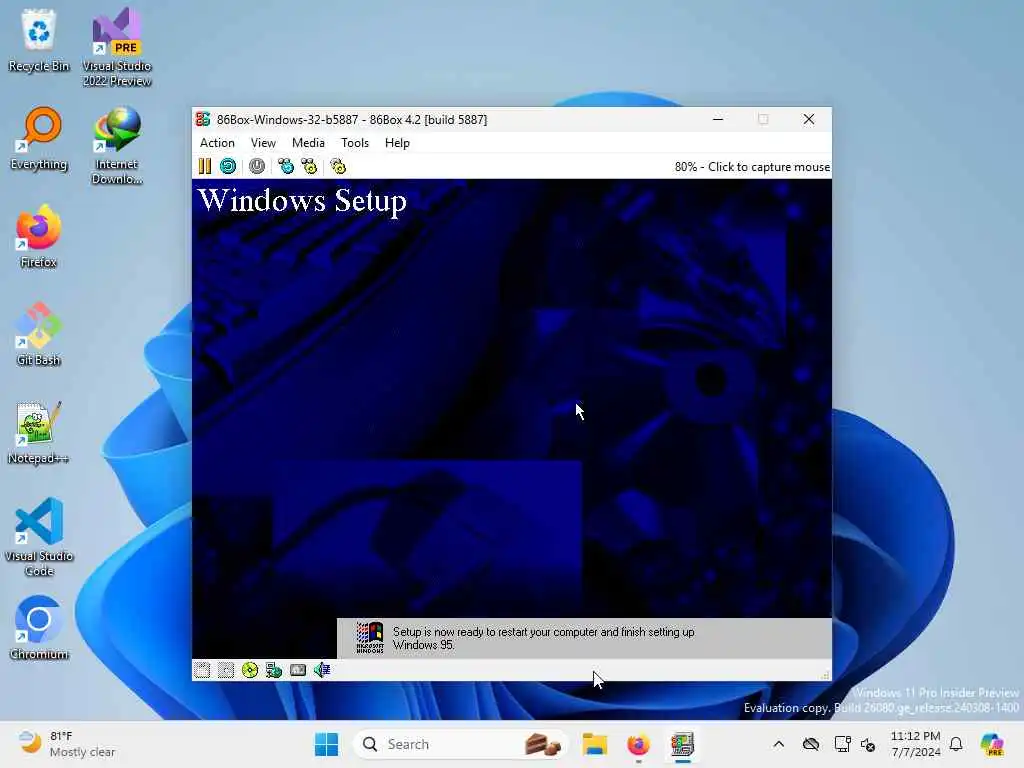Screen dimensions: 1024x768
Task: Click the 'Windows Setup' heading in emulator
Action: pyautogui.click(x=302, y=200)
